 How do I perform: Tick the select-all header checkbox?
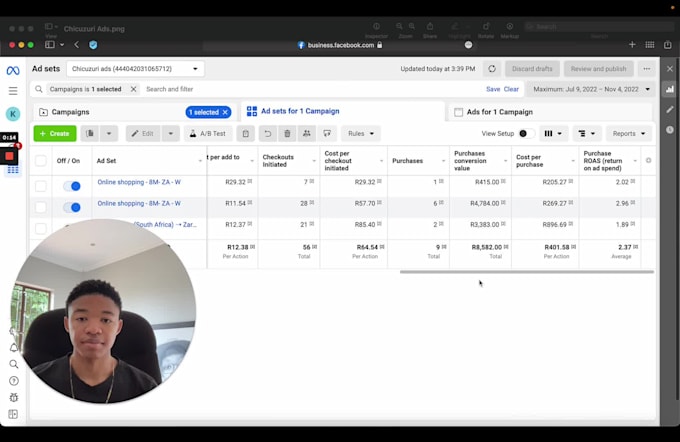coord(41,160)
